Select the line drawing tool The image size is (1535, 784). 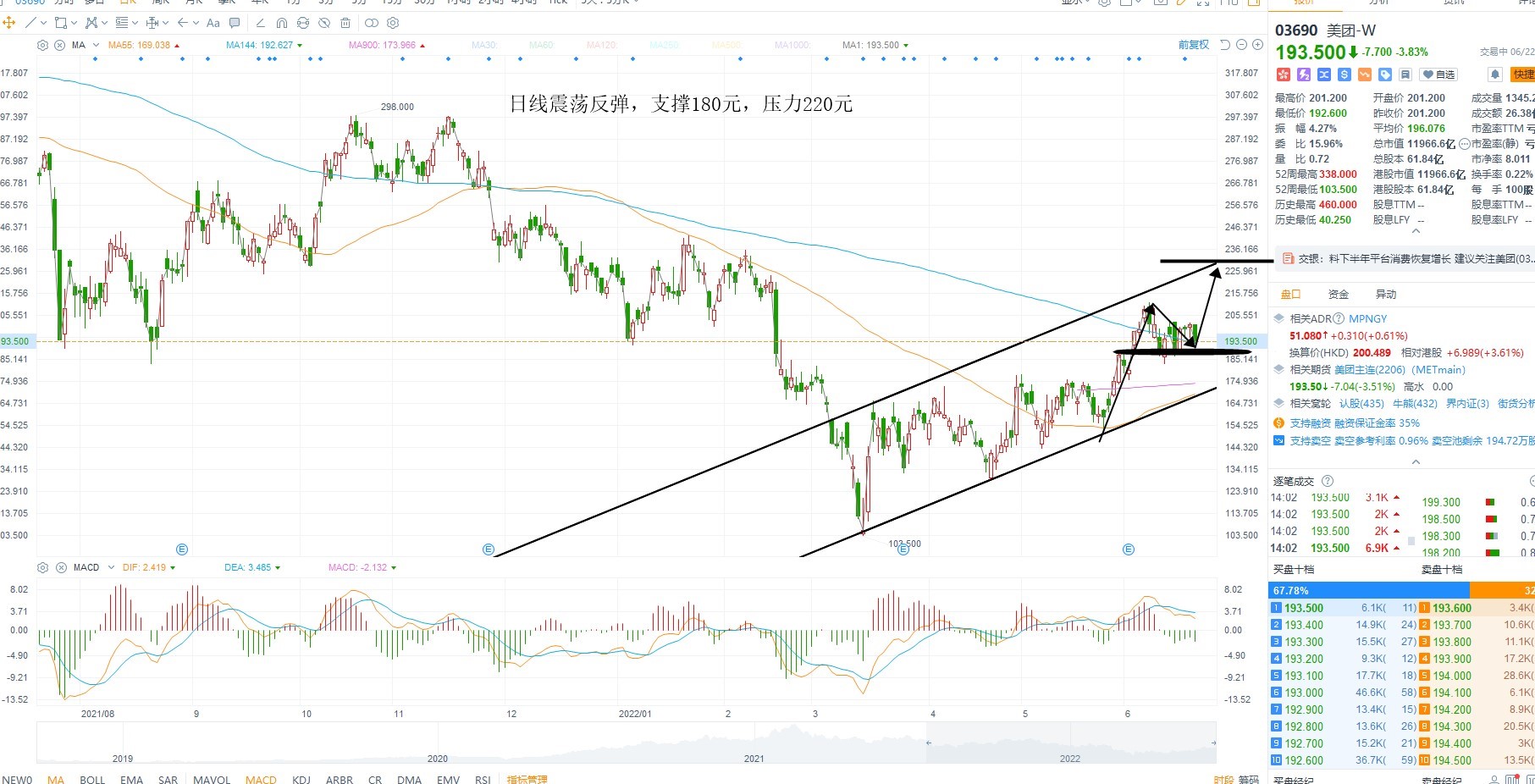pyautogui.click(x=31, y=23)
